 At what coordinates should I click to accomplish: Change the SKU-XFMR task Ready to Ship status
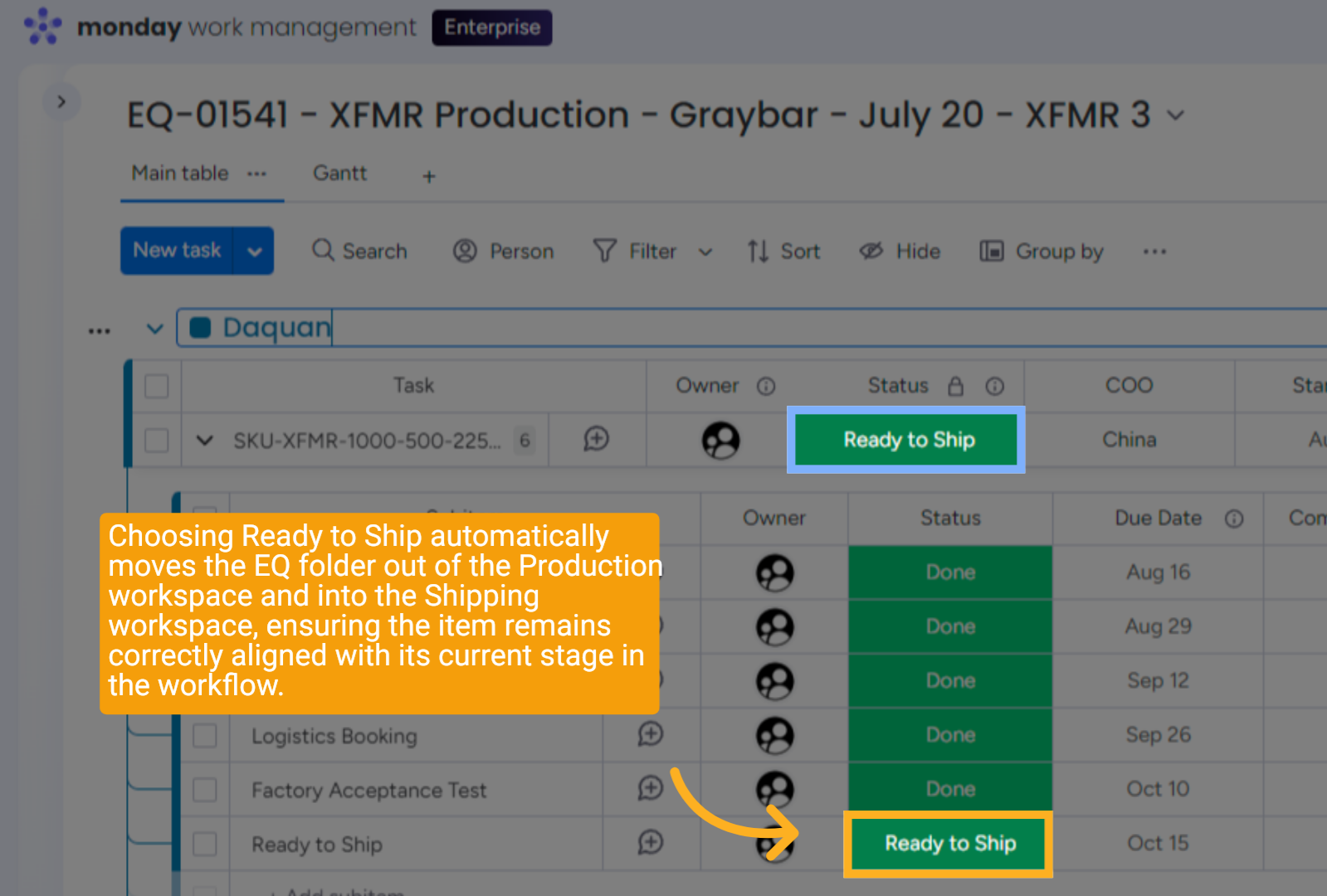point(906,440)
